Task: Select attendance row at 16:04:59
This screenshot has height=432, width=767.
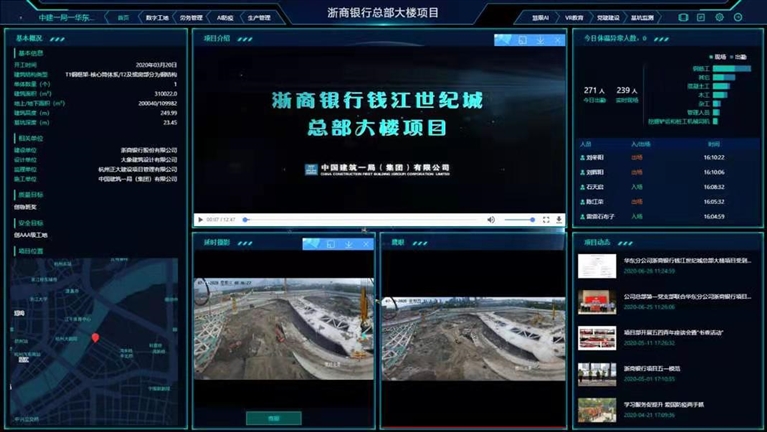Action: click(x=669, y=216)
